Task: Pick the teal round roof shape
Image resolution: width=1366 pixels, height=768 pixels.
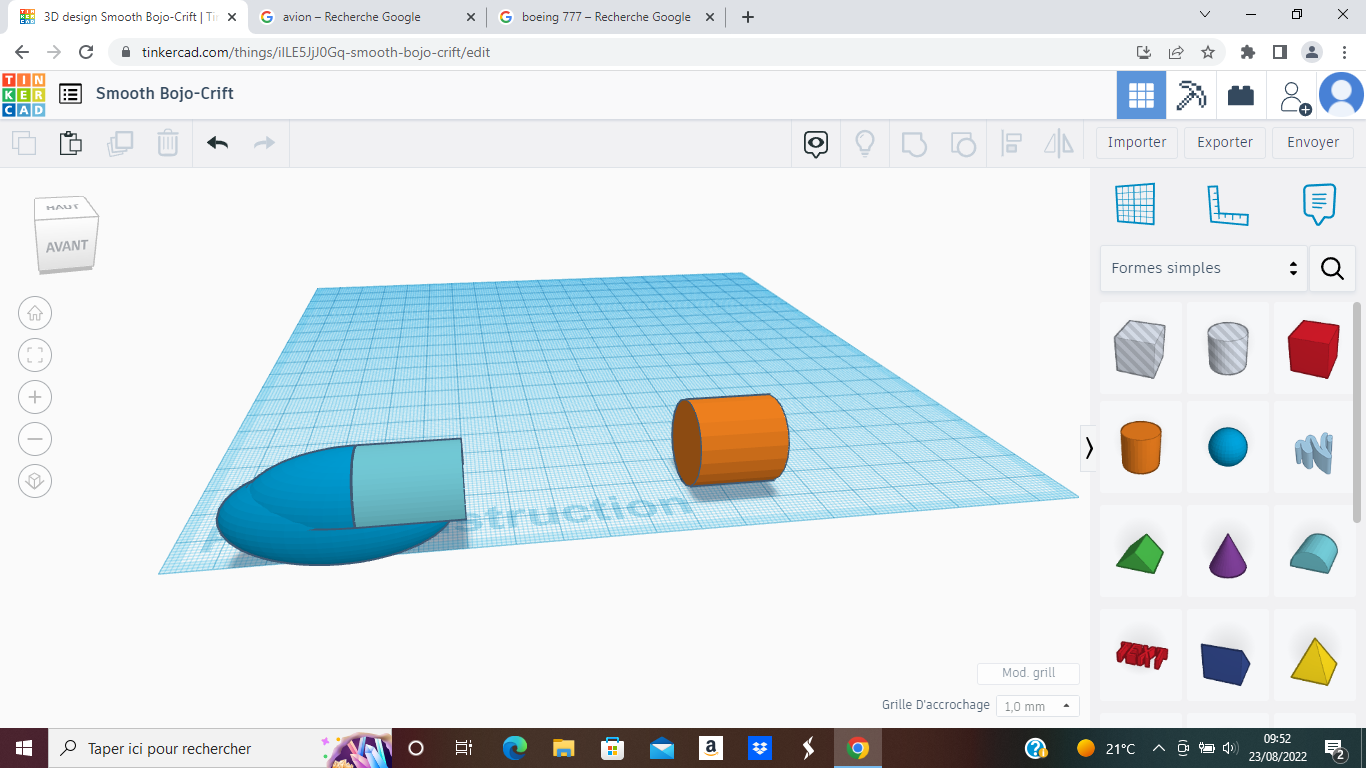Action: (1314, 552)
